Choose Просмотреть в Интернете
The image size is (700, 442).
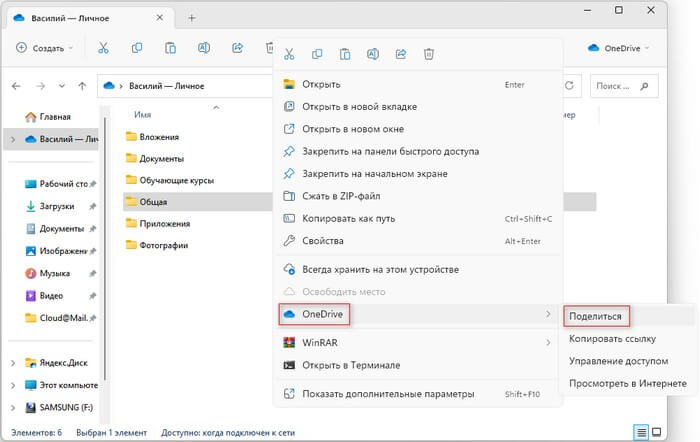pyautogui.click(x=628, y=384)
